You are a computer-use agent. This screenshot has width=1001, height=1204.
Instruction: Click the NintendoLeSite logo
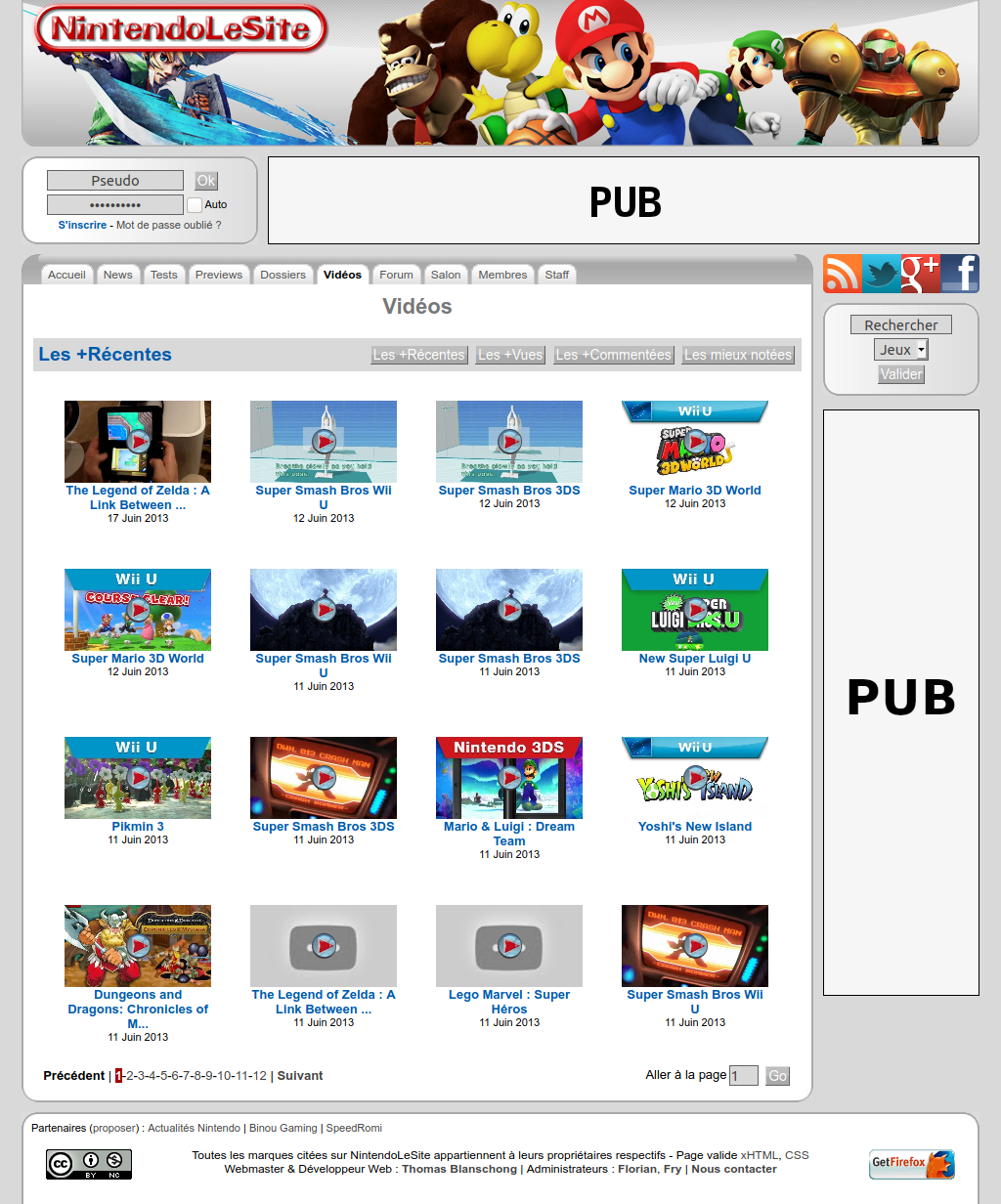180,29
